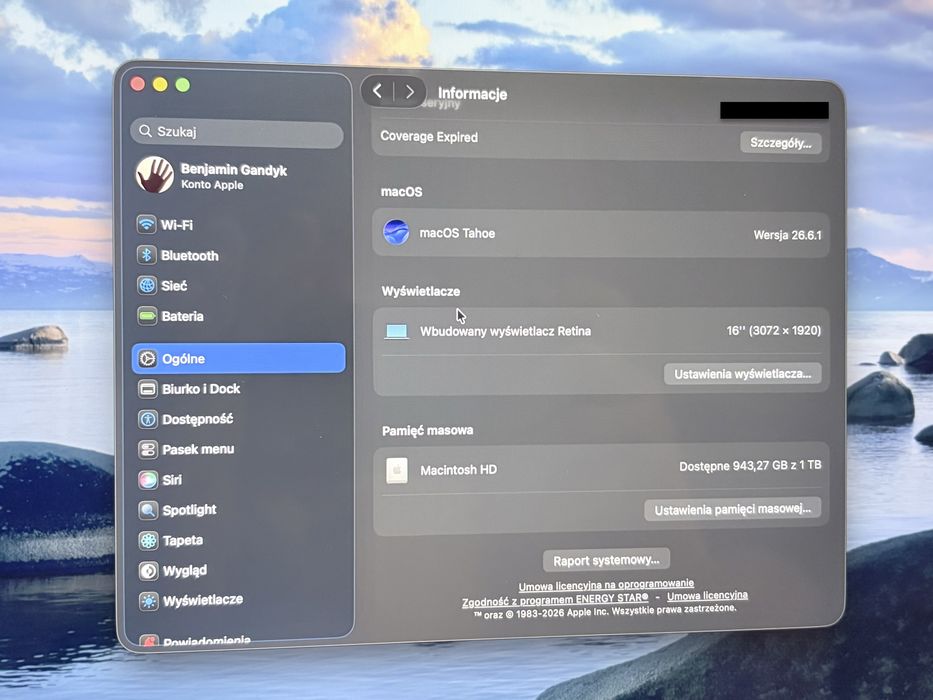Screen dimensions: 933x700
Task: Click the Wygląd appearance icon
Action: pyautogui.click(x=149, y=571)
